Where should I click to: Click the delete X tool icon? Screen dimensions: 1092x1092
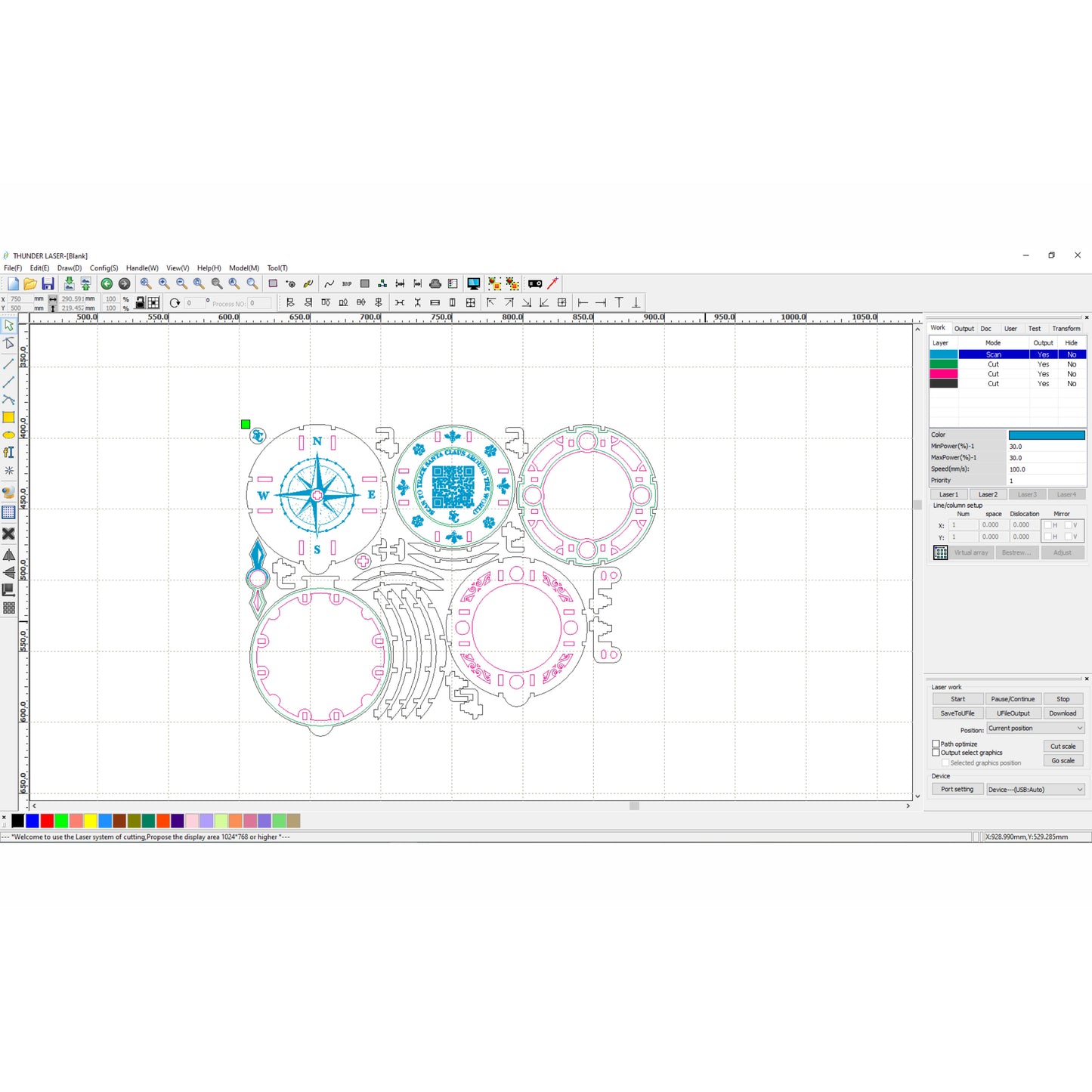click(x=8, y=534)
